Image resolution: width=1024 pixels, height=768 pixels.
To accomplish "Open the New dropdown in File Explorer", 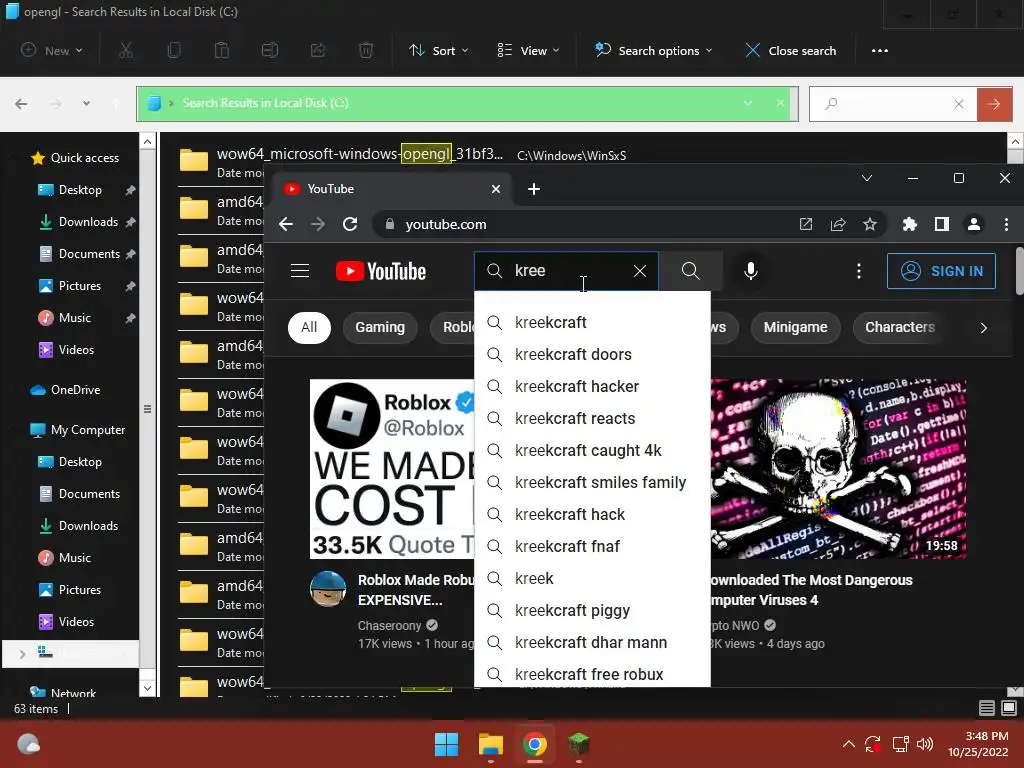I will click(x=52, y=50).
